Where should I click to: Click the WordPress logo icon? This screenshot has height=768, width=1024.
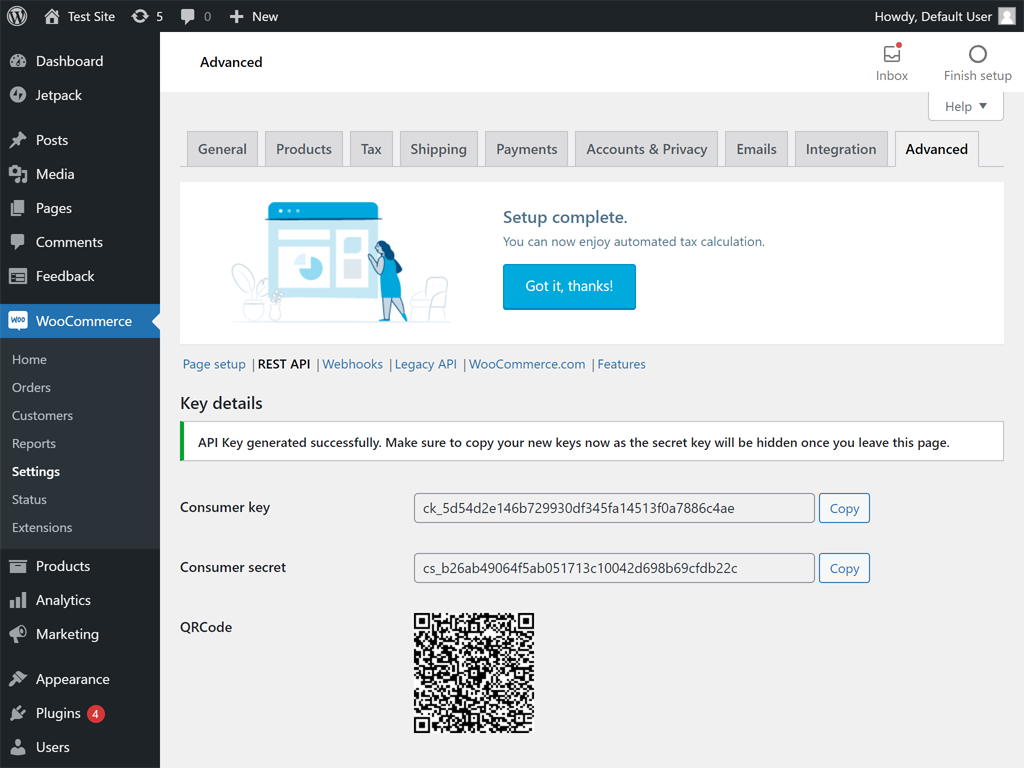16,16
